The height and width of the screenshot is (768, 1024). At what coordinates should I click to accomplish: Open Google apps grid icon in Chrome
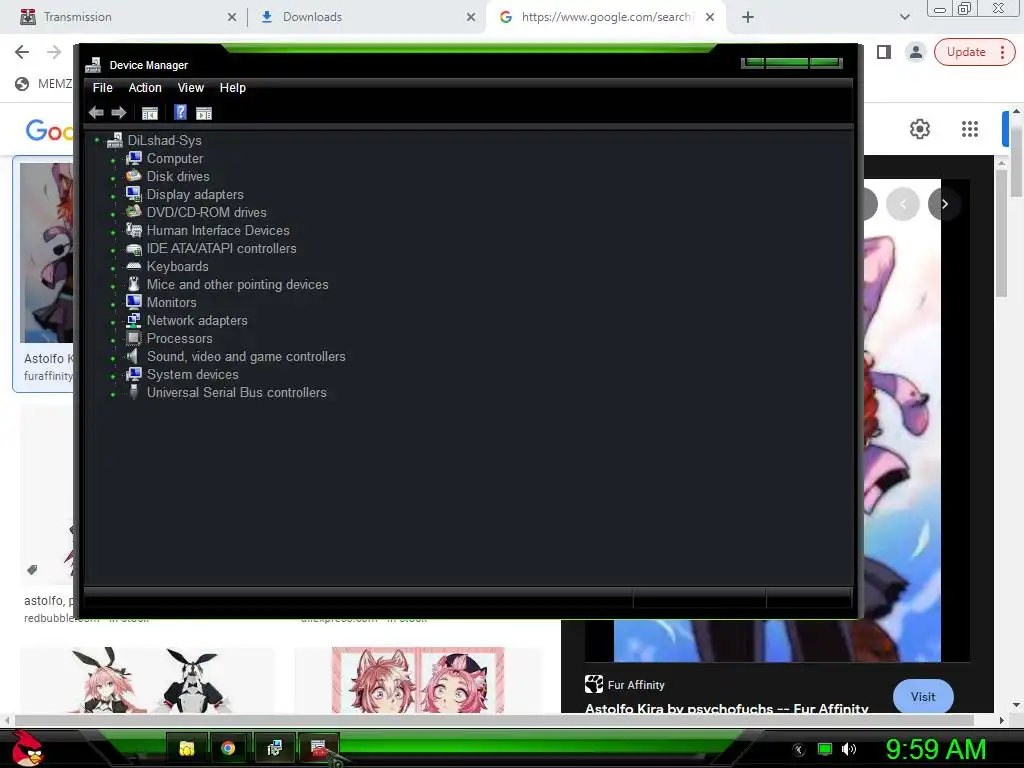tap(970, 129)
